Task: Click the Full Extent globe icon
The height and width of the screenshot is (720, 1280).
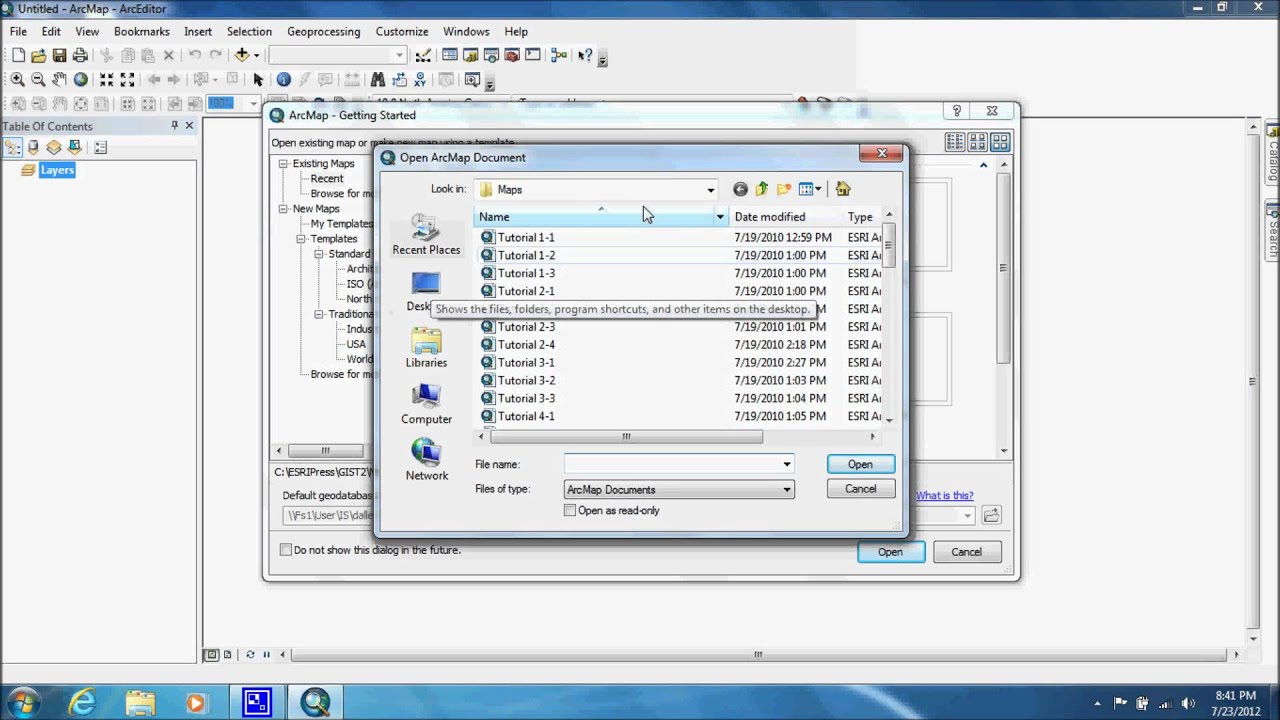Action: 81,79
